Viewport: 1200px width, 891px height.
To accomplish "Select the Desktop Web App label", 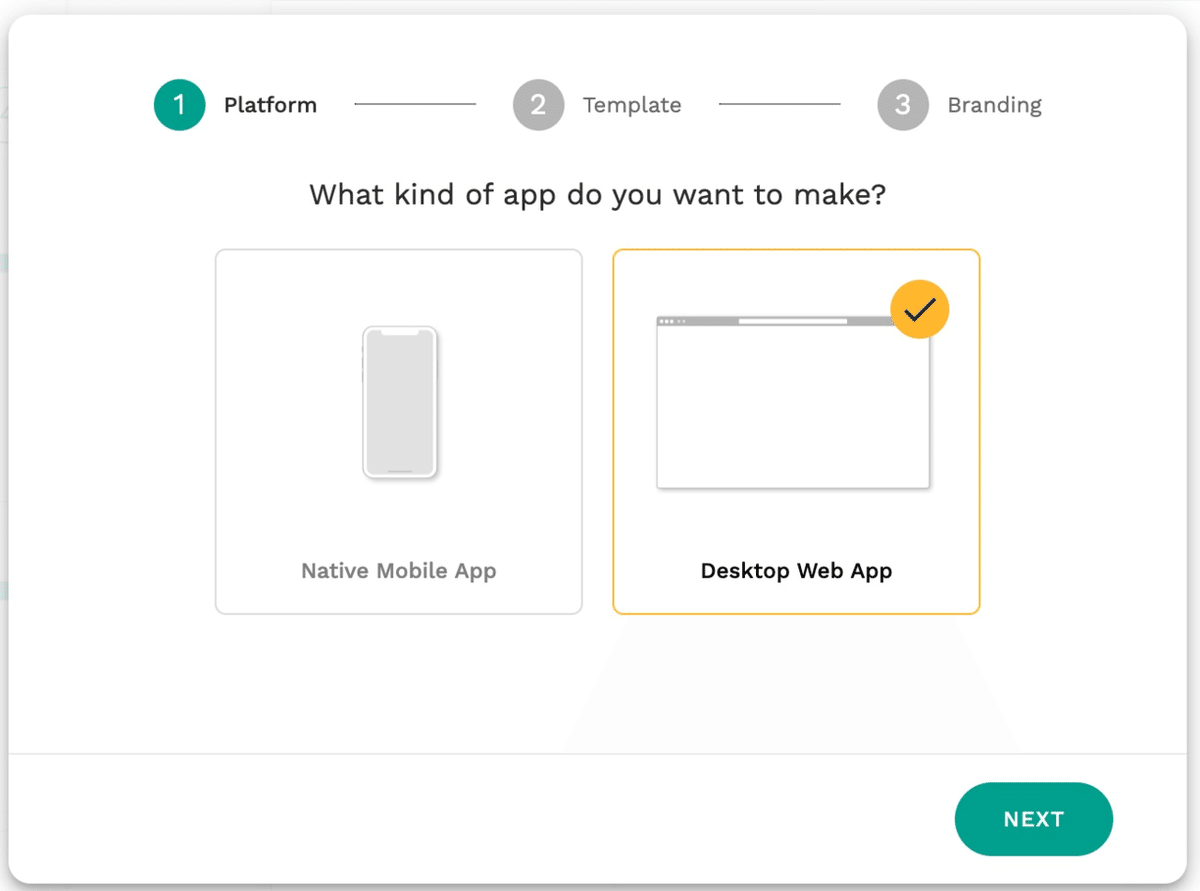I will 796,571.
